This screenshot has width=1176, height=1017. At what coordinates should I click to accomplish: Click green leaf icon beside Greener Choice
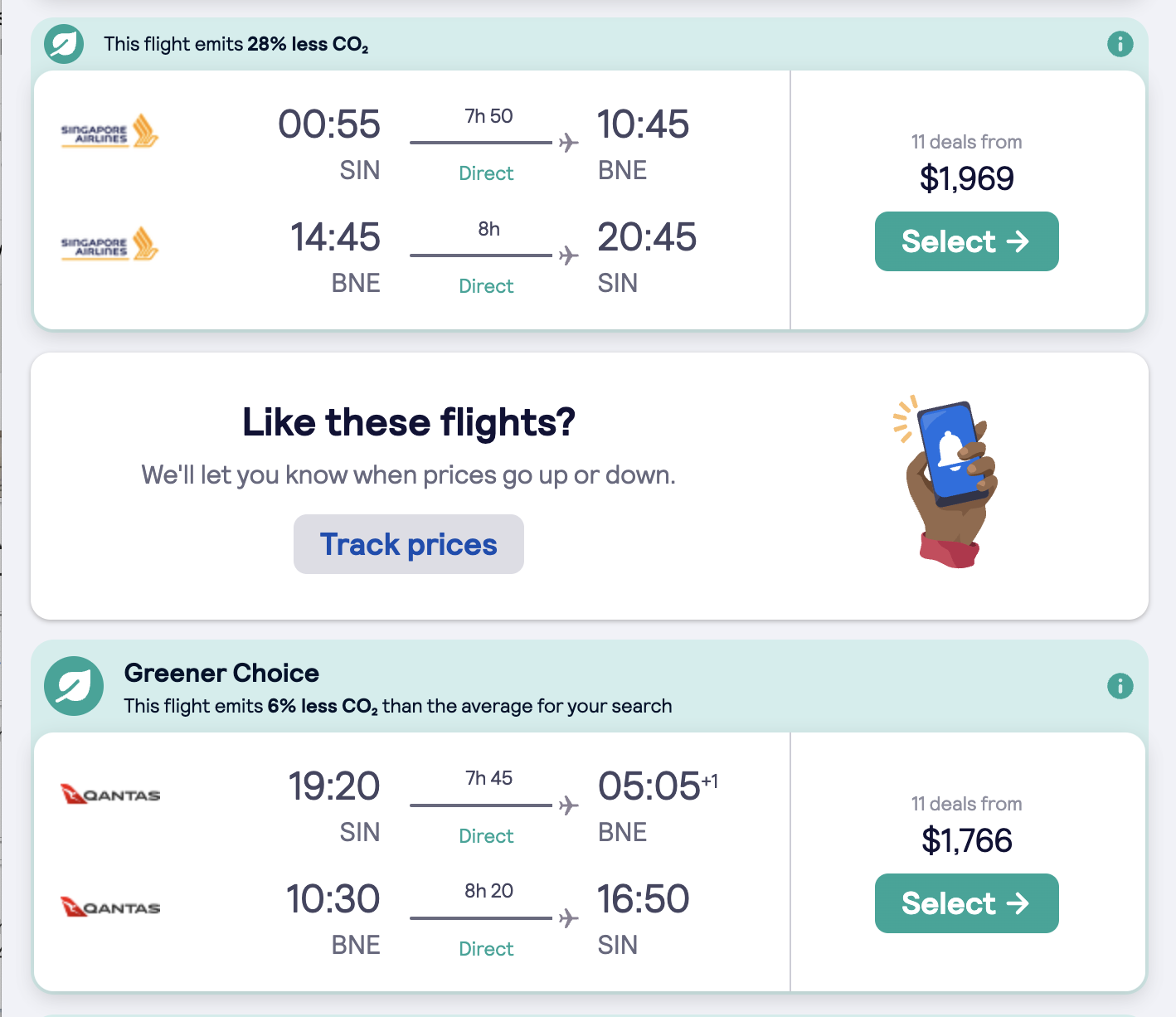[x=74, y=687]
